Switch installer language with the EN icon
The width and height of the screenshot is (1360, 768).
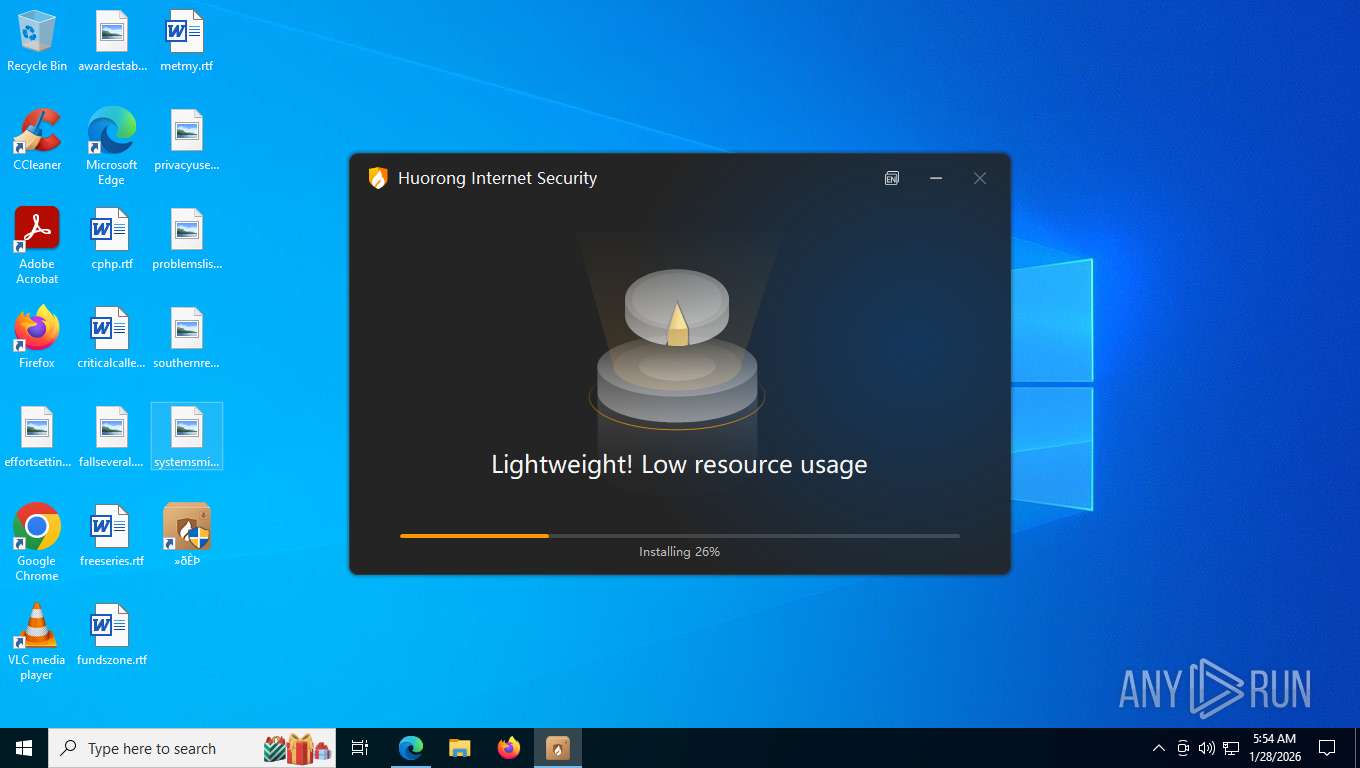tap(892, 178)
